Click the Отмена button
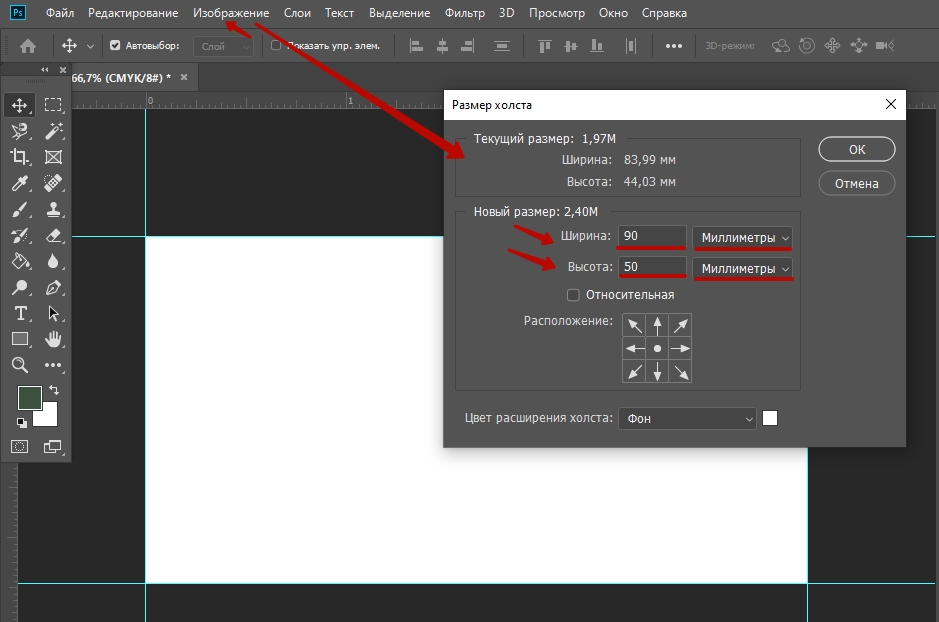Screen dimensions: 939x622 pos(856,183)
